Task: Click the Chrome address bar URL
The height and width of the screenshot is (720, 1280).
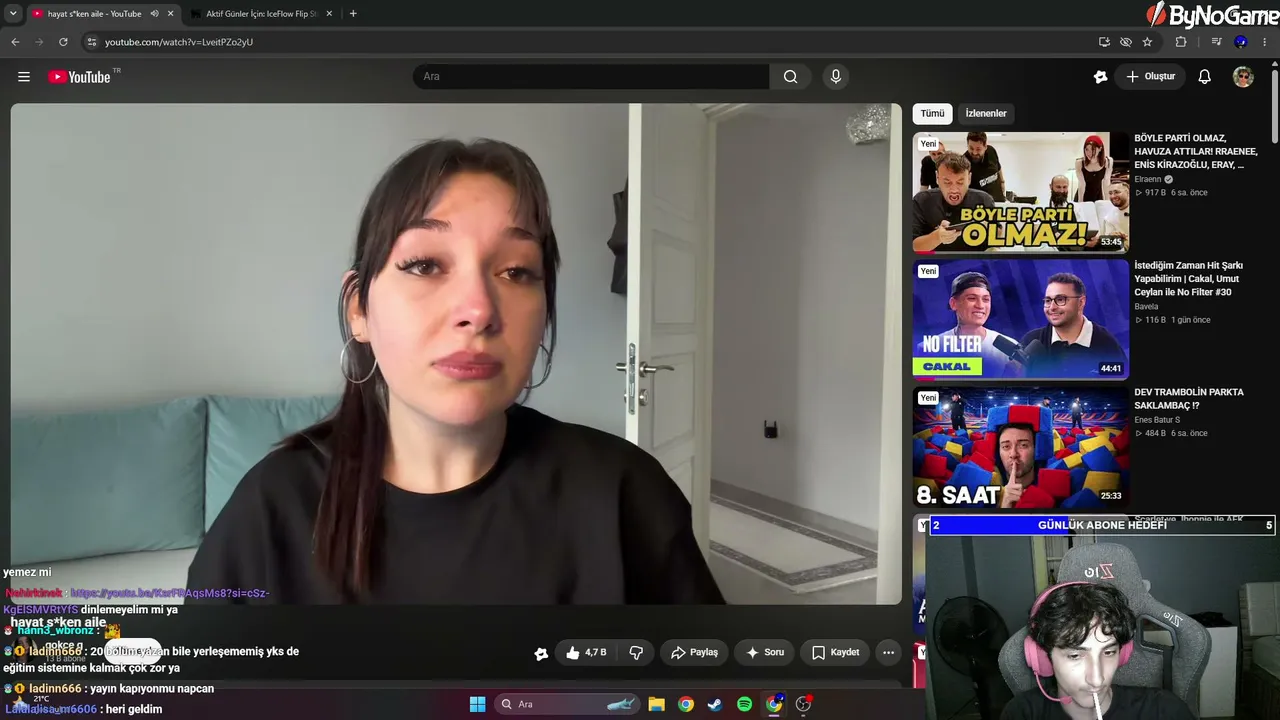Action: point(179,42)
